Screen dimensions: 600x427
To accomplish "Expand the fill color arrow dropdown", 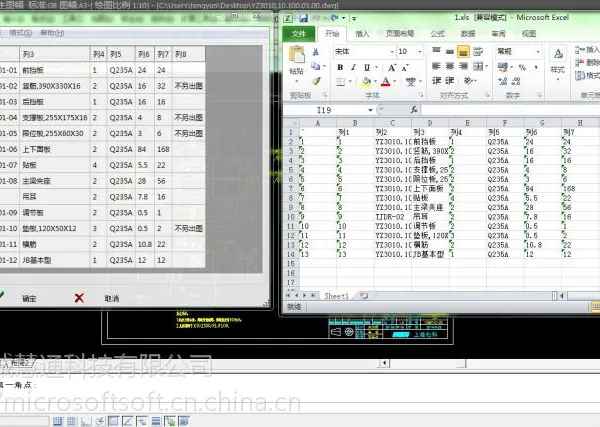I will [x=375, y=81].
